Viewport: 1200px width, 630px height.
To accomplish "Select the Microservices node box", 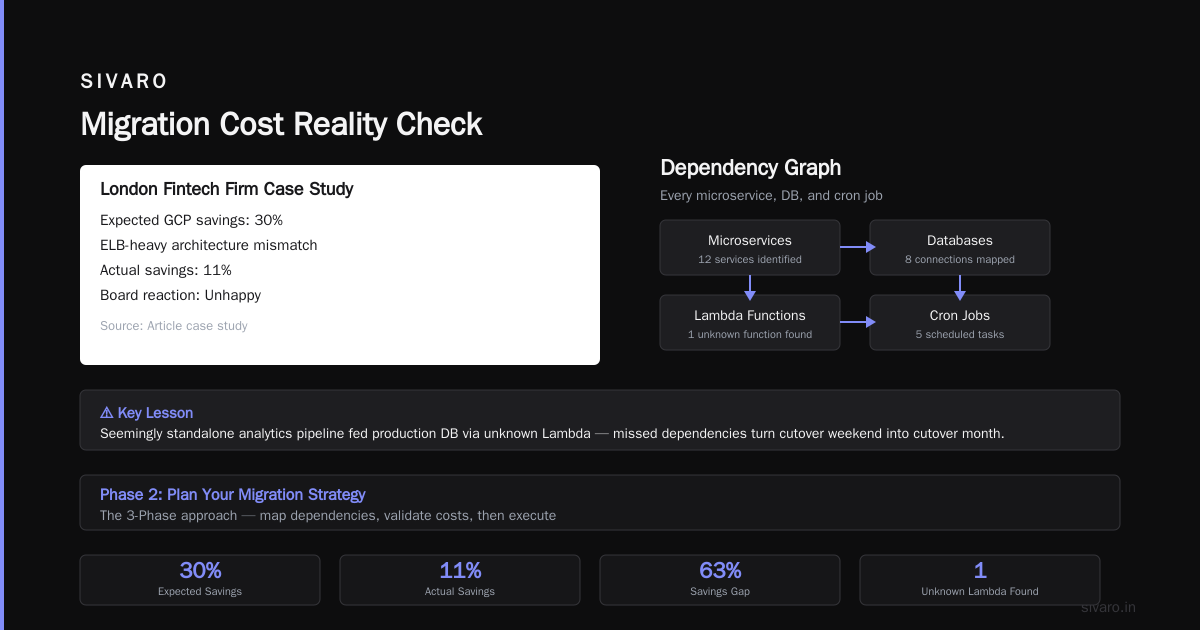I will 750,248.
